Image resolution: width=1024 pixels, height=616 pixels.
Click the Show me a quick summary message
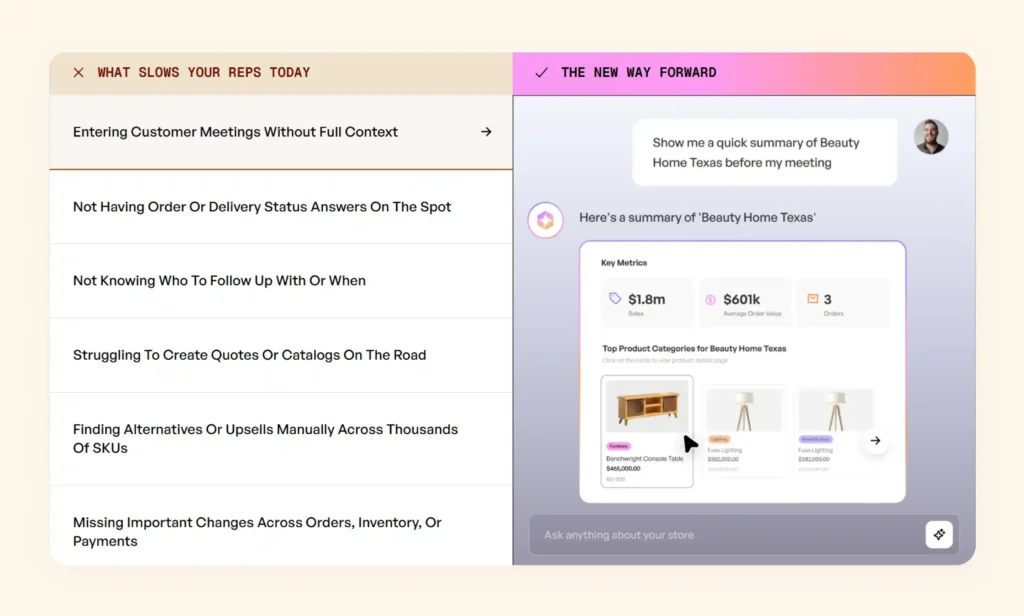click(764, 153)
